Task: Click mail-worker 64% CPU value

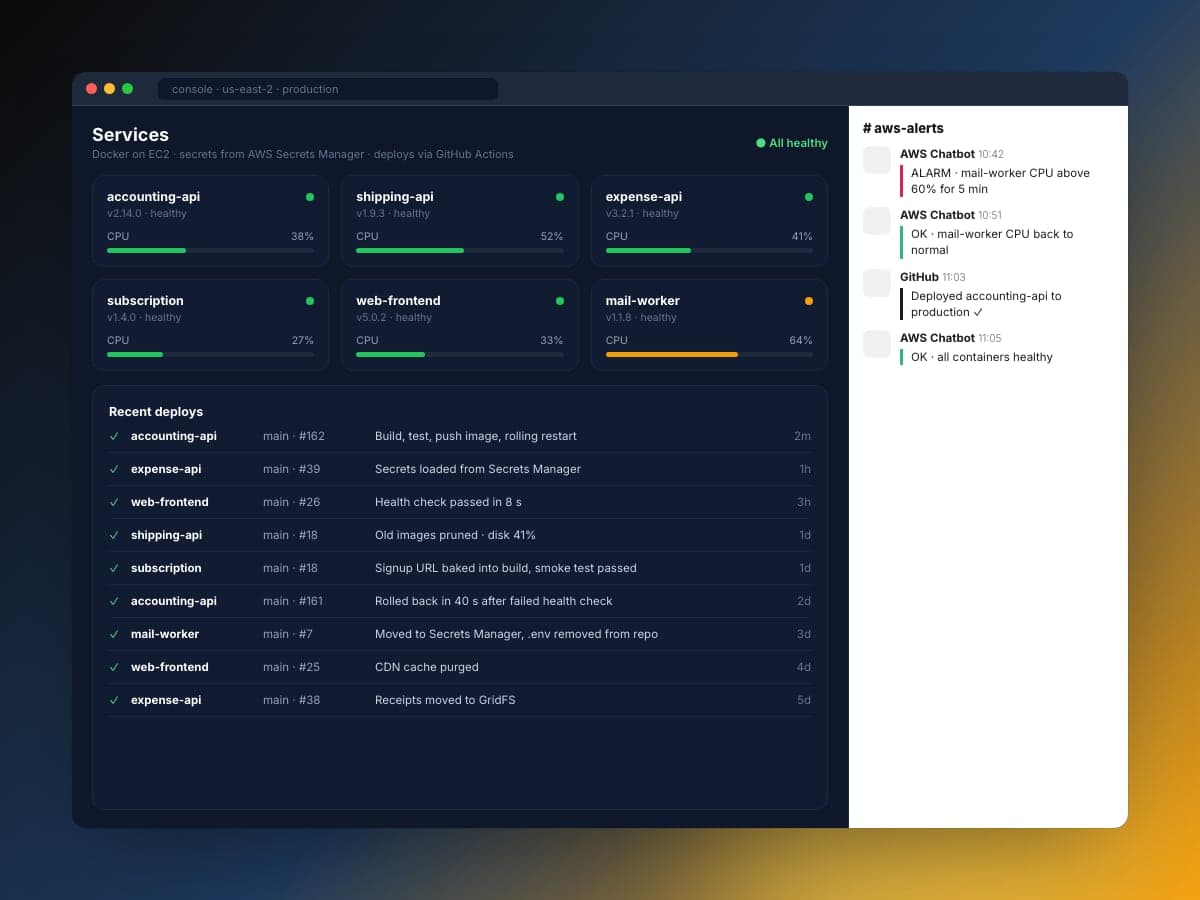Action: point(801,341)
